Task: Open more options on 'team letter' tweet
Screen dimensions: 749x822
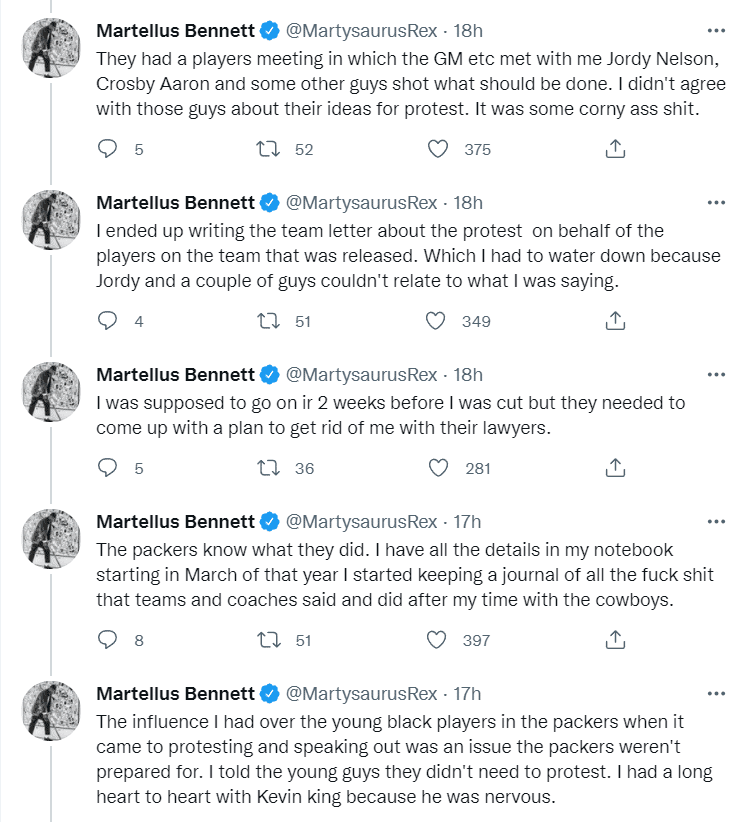Action: click(716, 202)
